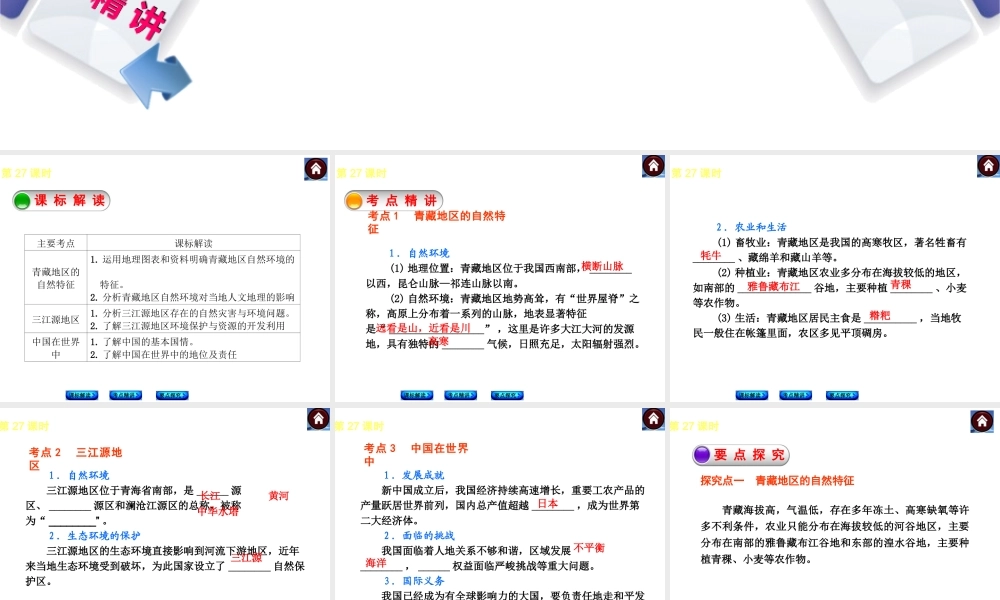
Task: Click the 第27课时 label on 课标解读 slide
Action: click(26, 173)
